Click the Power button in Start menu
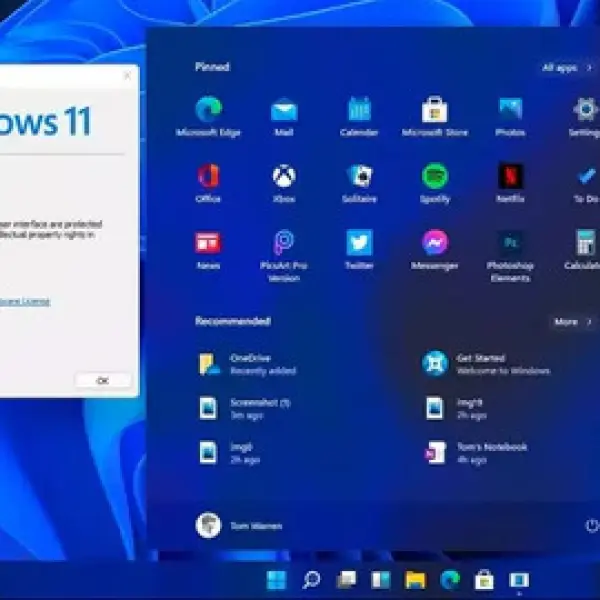Image resolution: width=600 pixels, height=600 pixels. click(x=591, y=526)
